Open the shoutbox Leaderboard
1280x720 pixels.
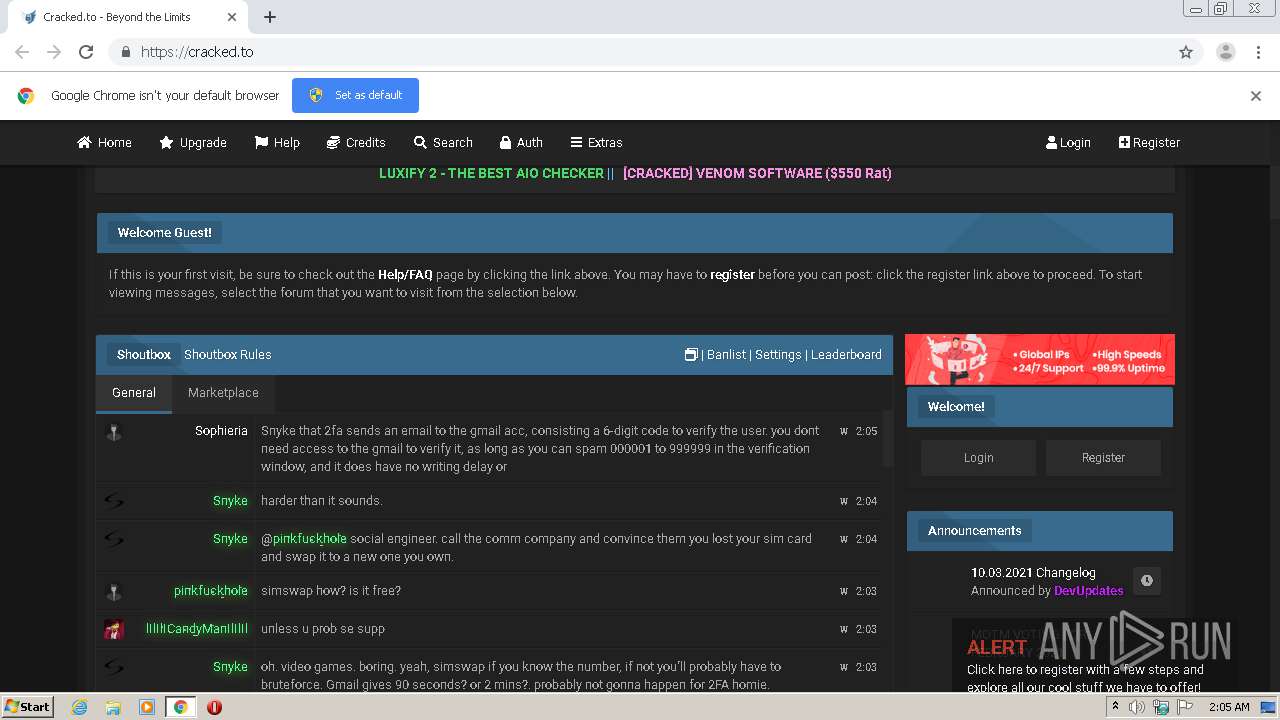point(846,354)
